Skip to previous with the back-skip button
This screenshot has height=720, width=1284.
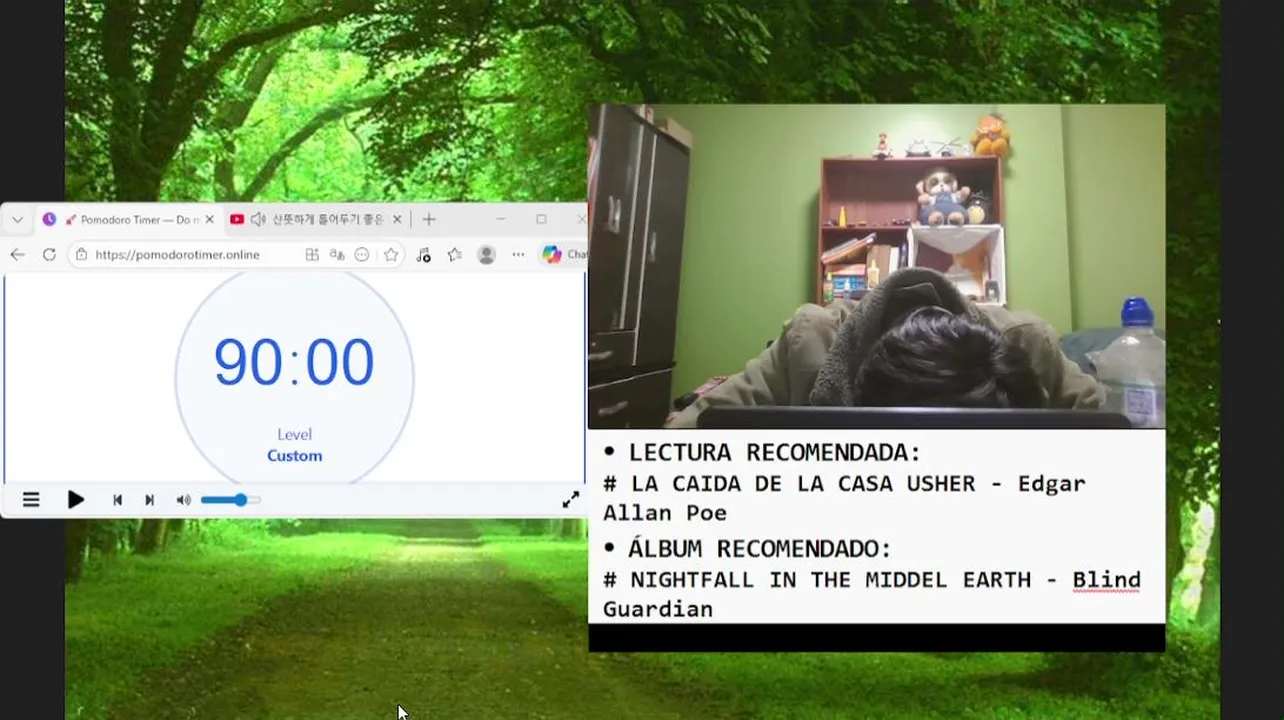[117, 500]
